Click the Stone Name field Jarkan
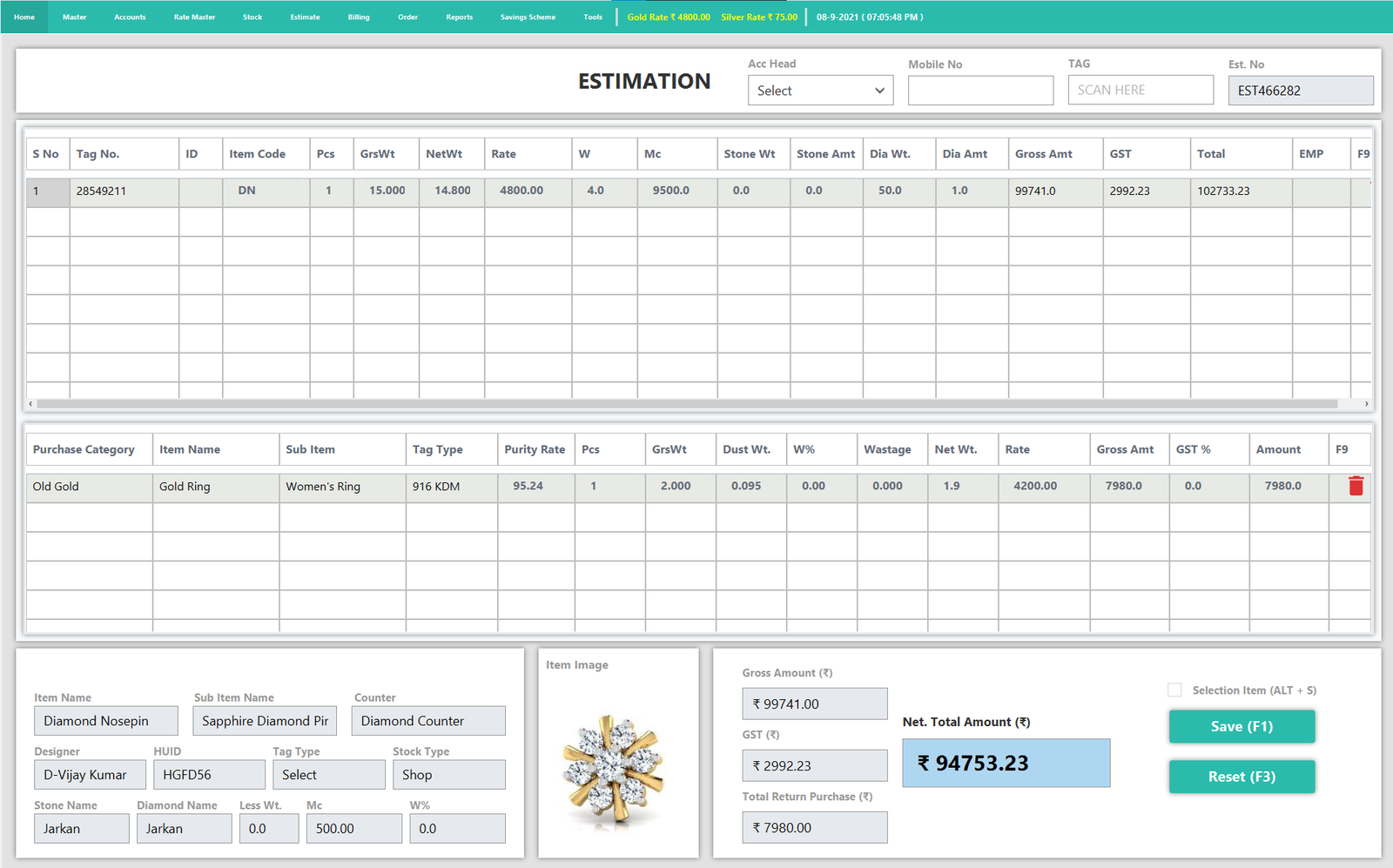 [82, 829]
